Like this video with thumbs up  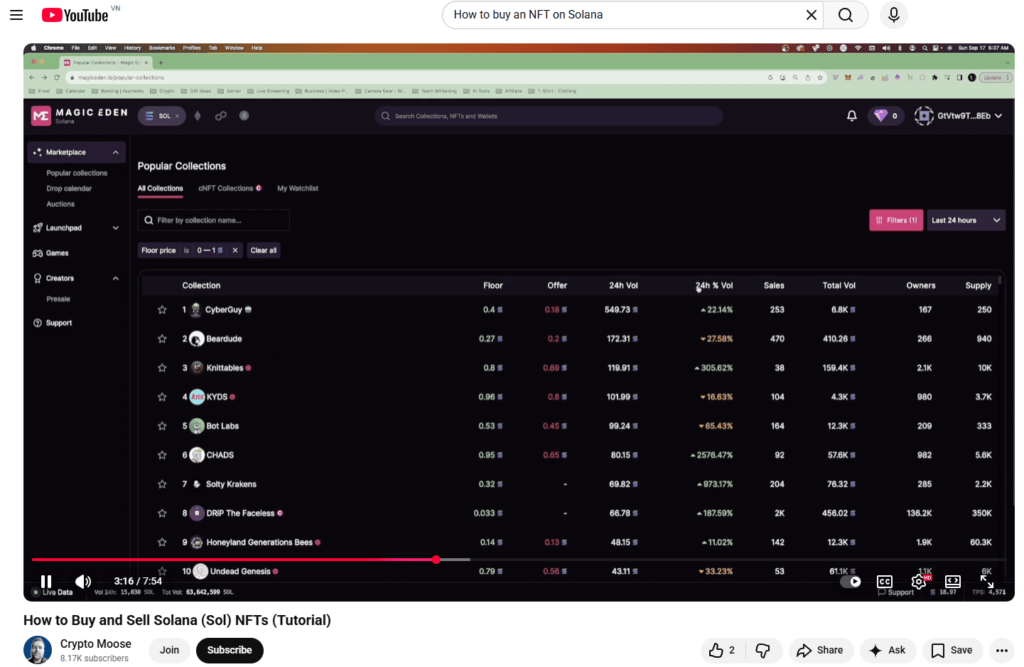(x=722, y=650)
